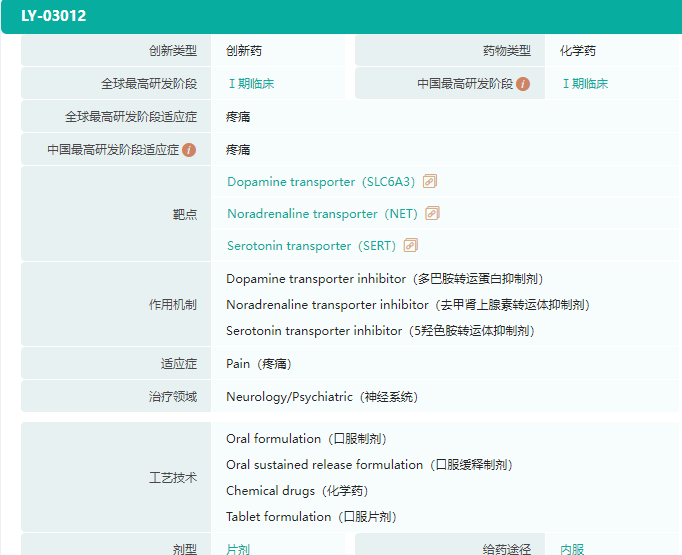Viewport: 682px width, 555px height.
Task: Click the edit icon beside Noradrenaline transporter (NET)
Action: coord(432,214)
